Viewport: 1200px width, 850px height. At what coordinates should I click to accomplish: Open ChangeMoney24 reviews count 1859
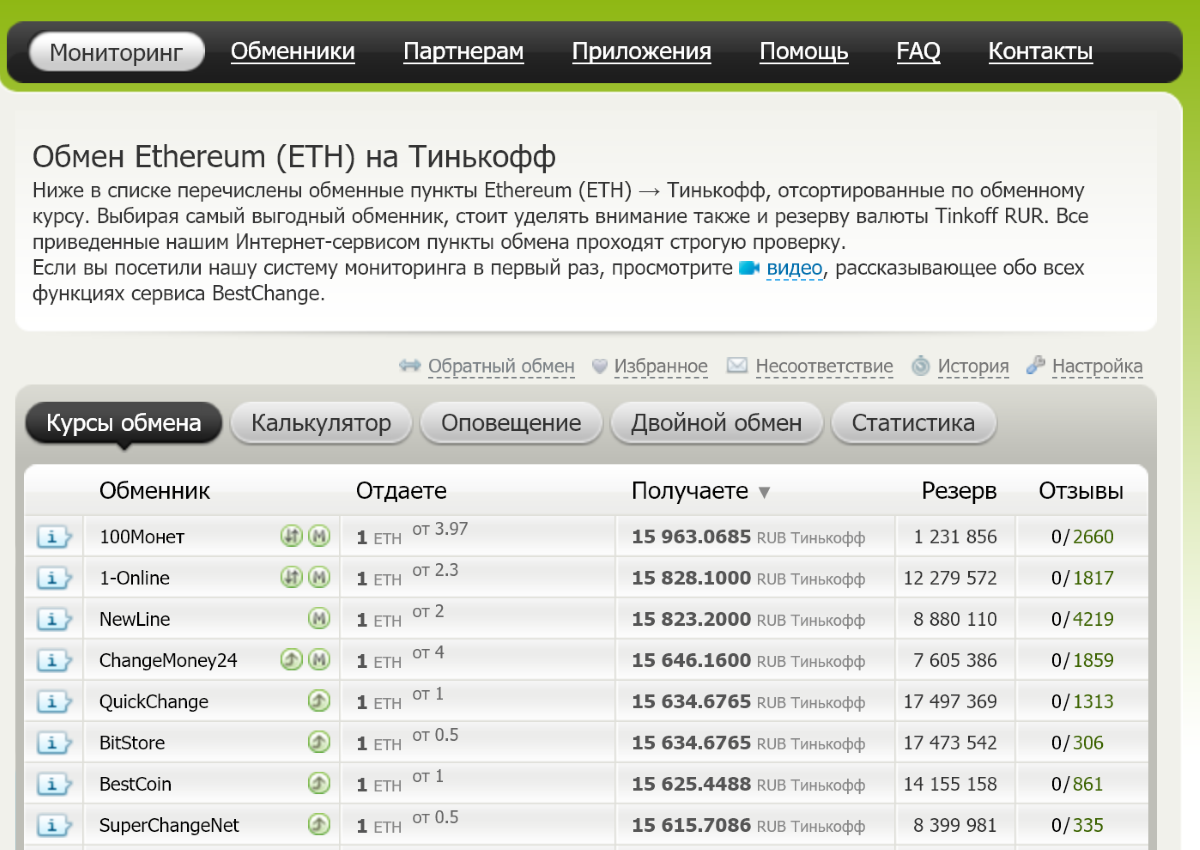point(1093,661)
